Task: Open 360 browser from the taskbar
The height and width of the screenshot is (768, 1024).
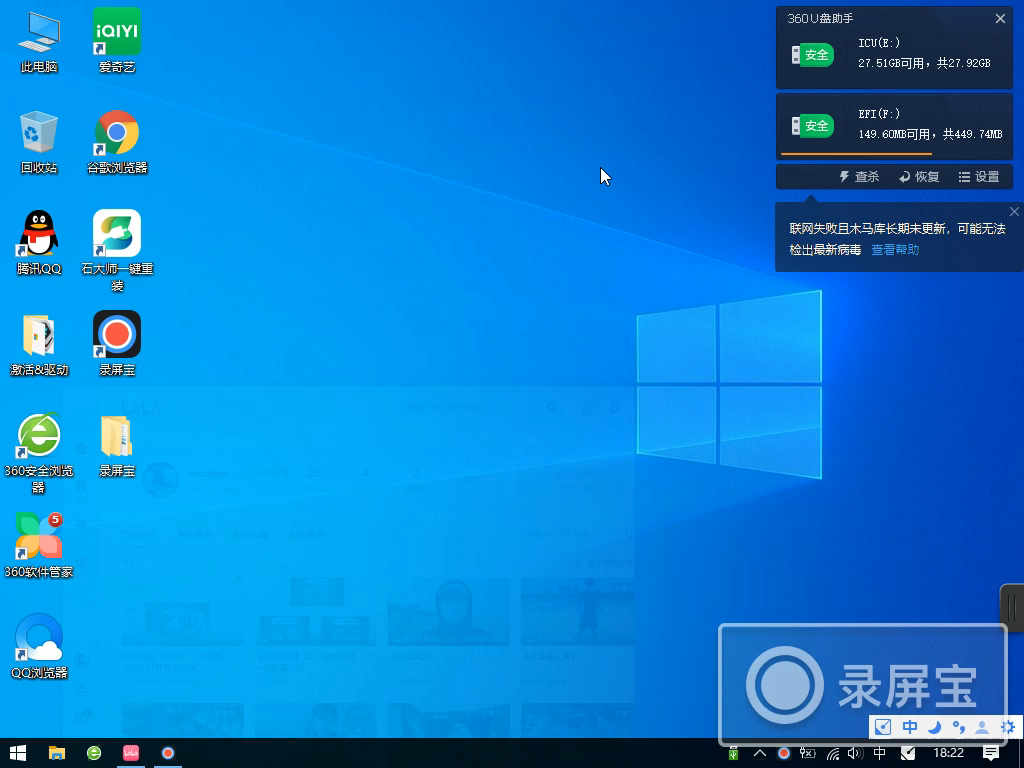Action: tap(94, 753)
